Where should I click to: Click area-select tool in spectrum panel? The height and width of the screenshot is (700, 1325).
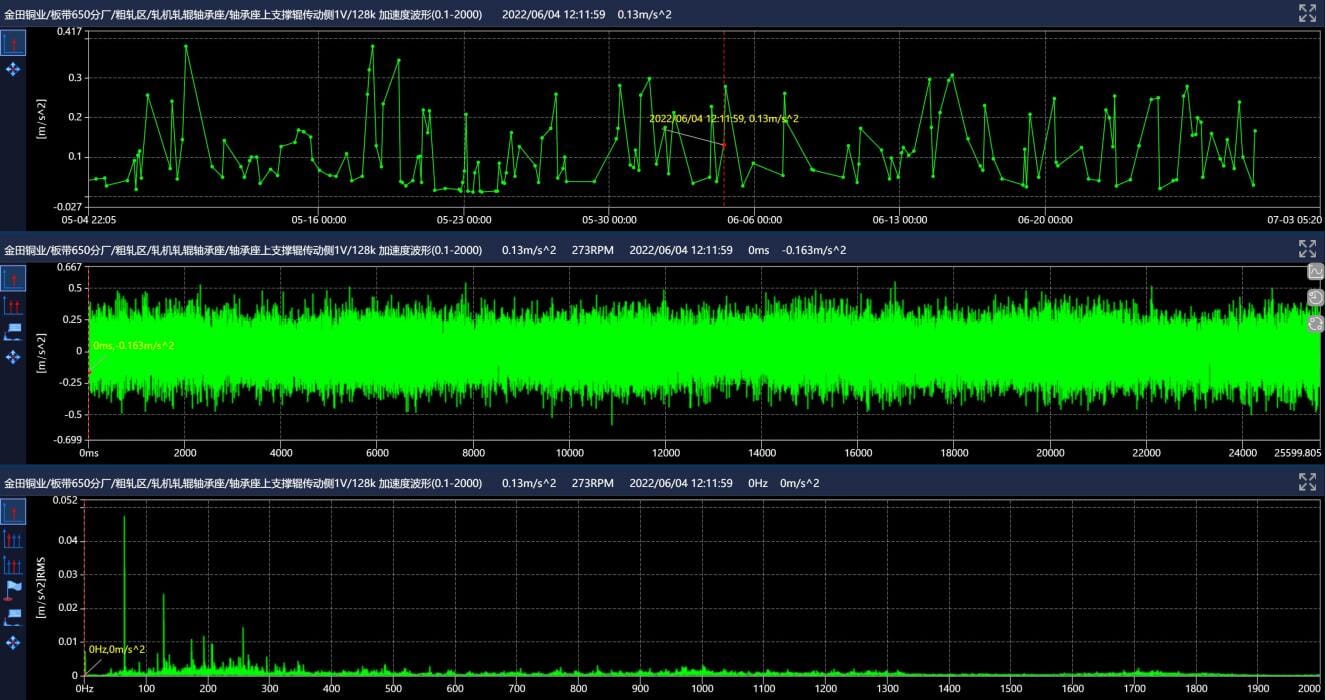pos(13,616)
